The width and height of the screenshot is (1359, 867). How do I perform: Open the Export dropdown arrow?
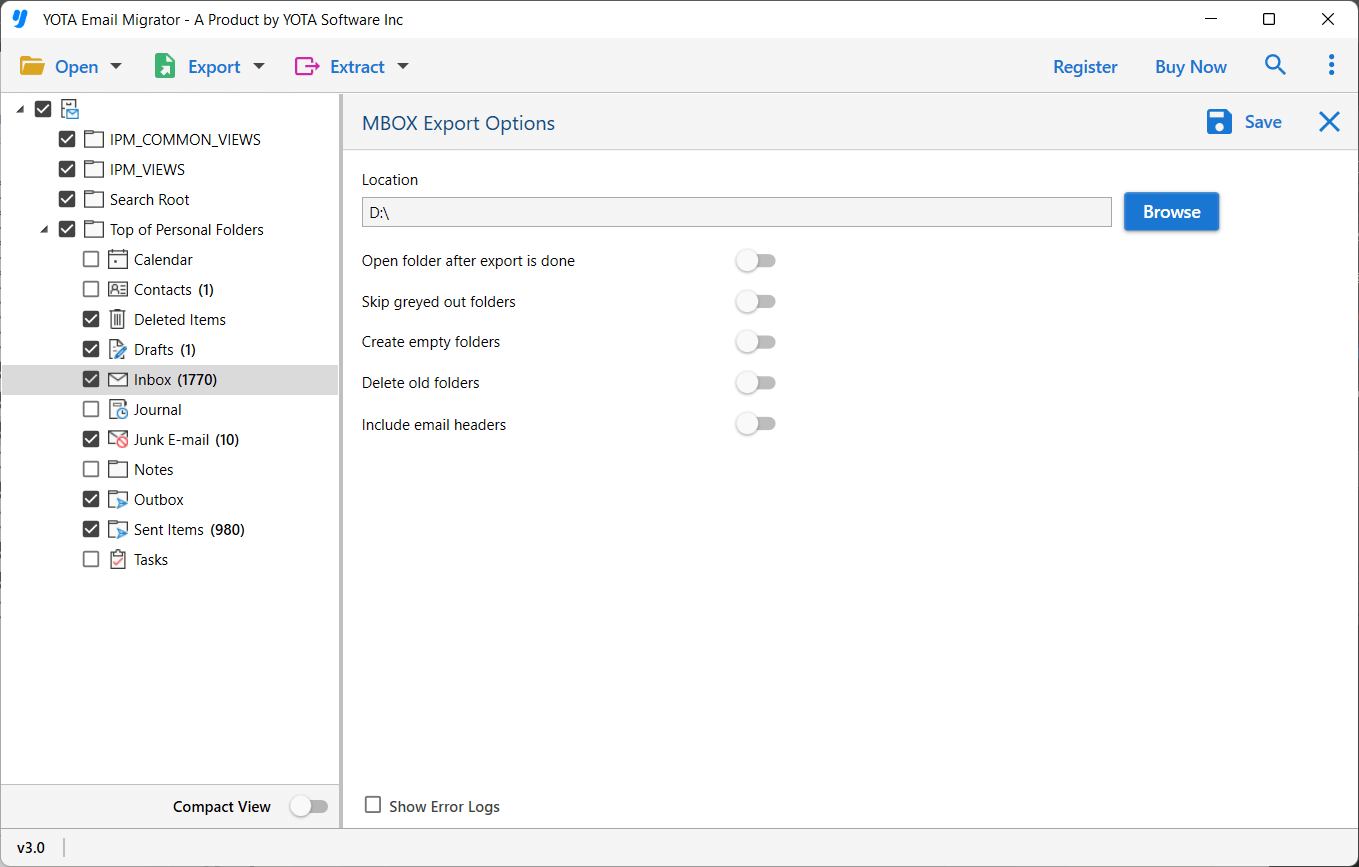pyautogui.click(x=259, y=66)
